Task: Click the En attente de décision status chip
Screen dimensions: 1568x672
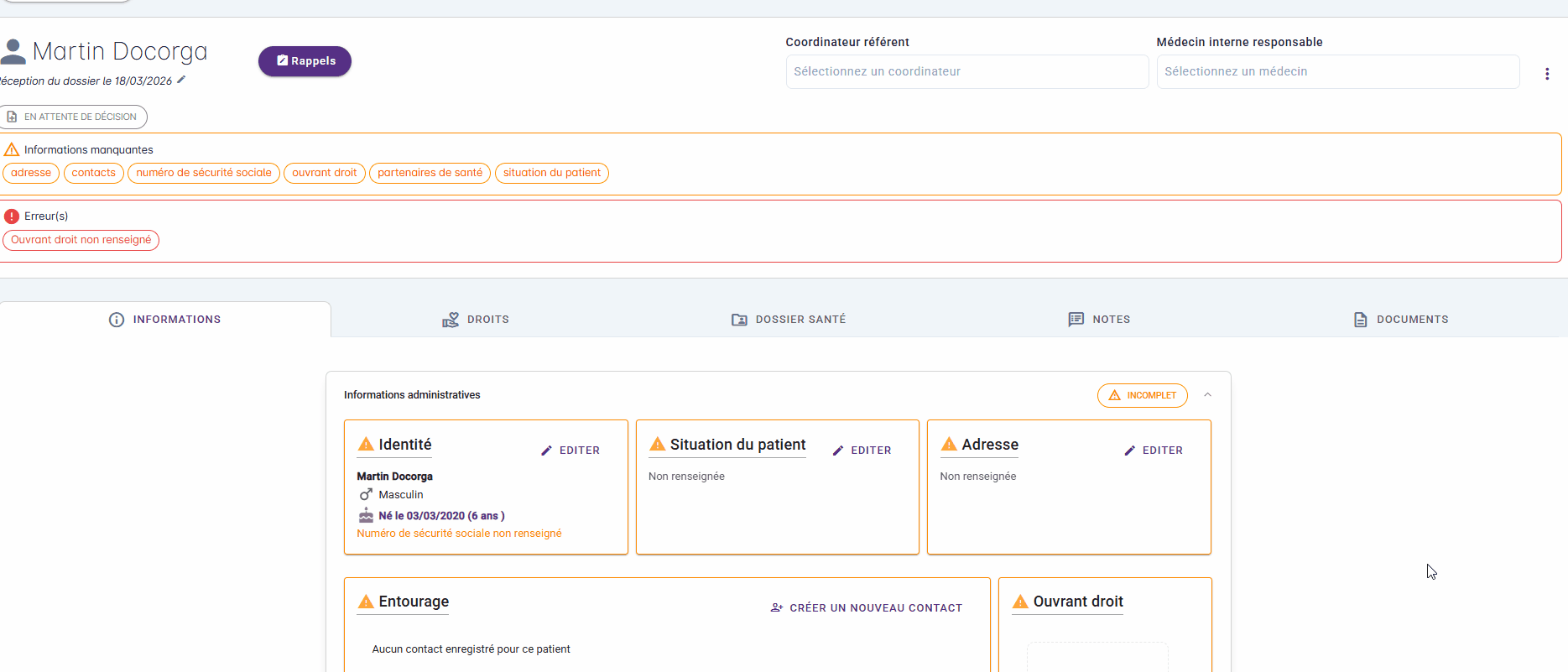Action: 73,117
